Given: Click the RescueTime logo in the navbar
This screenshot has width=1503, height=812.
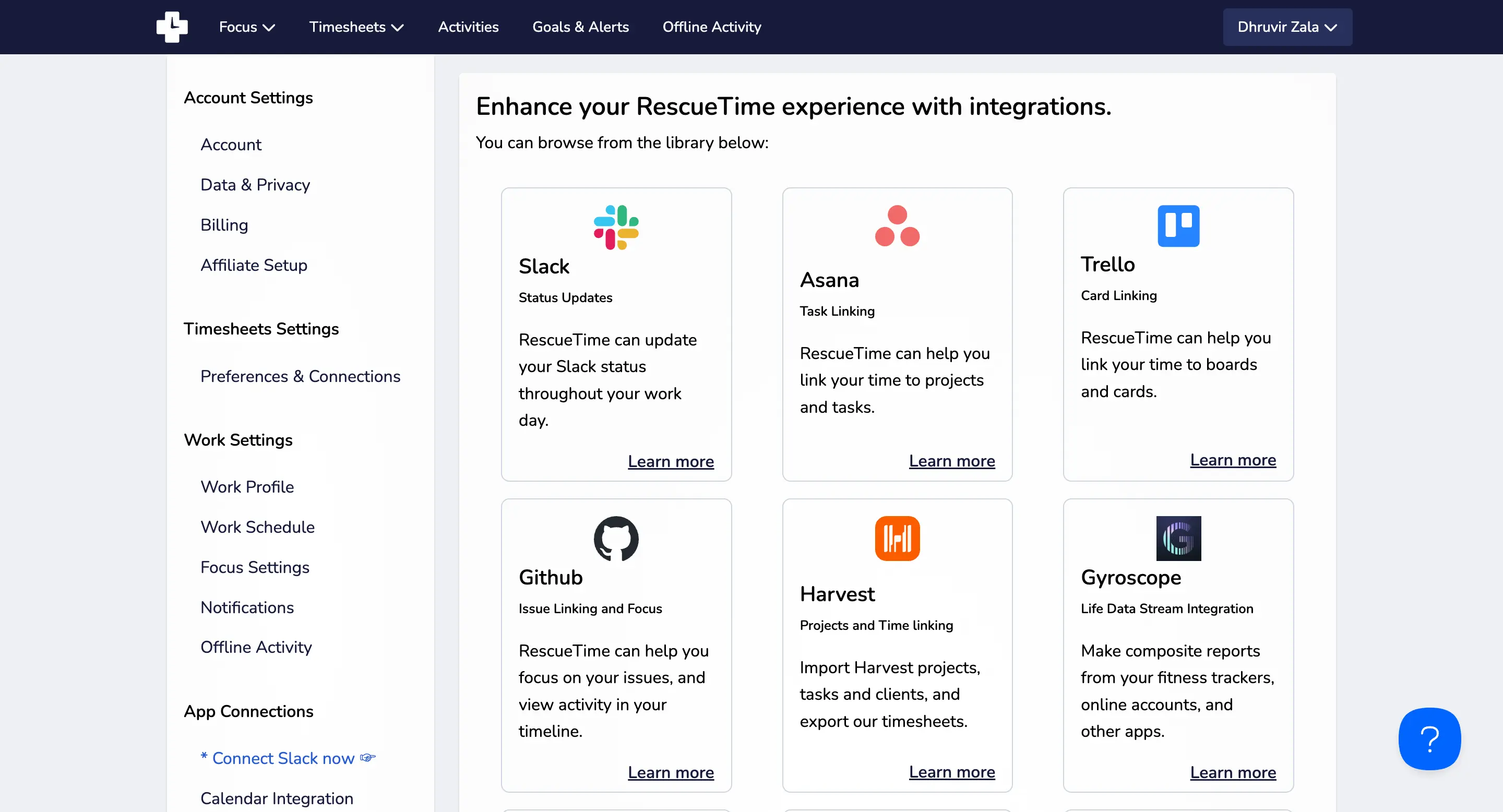Looking at the screenshot, I should tap(172, 27).
